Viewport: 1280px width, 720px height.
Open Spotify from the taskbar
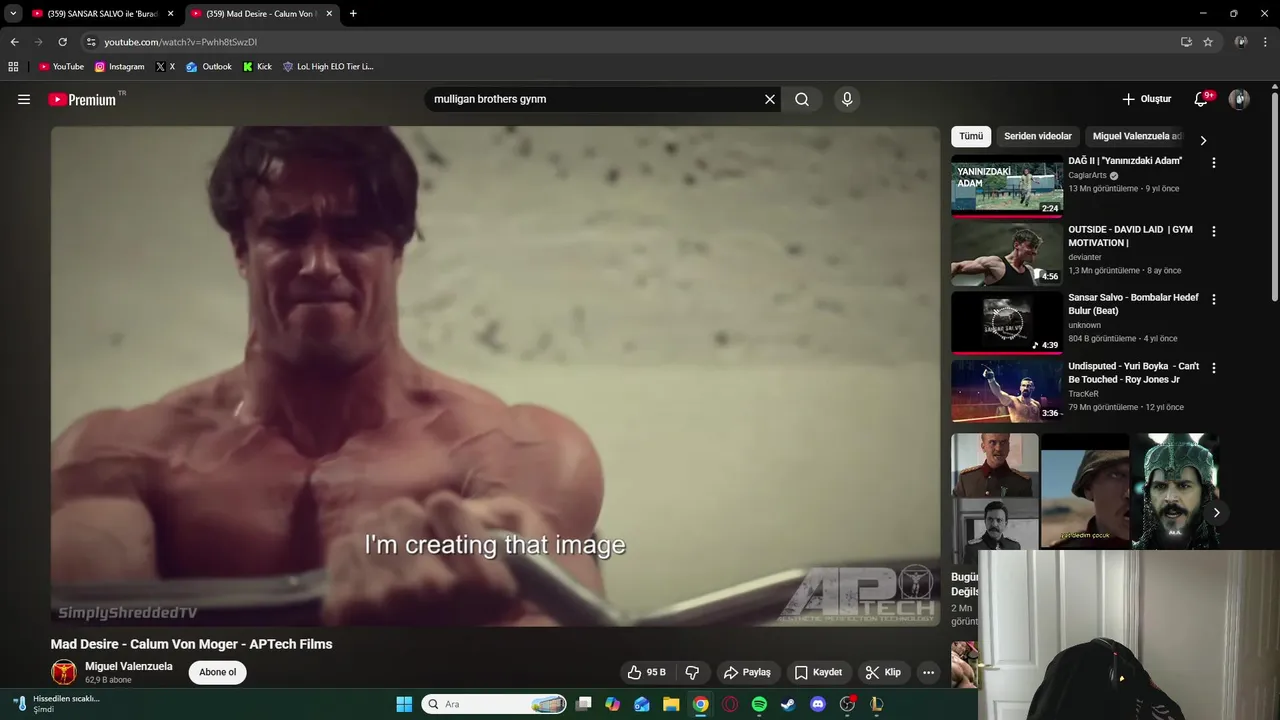point(759,704)
